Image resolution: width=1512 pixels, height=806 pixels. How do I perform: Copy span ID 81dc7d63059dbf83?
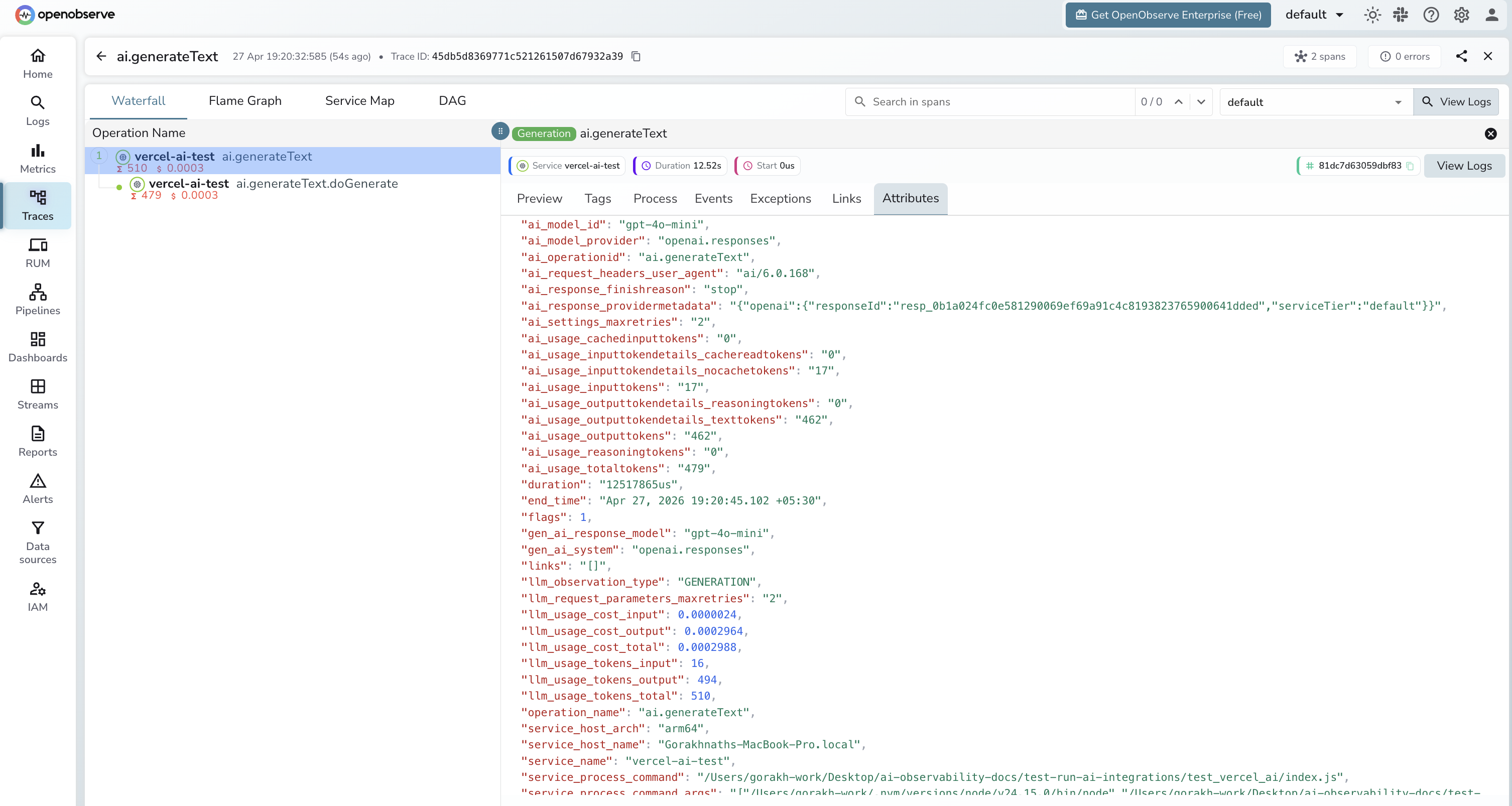click(1411, 166)
